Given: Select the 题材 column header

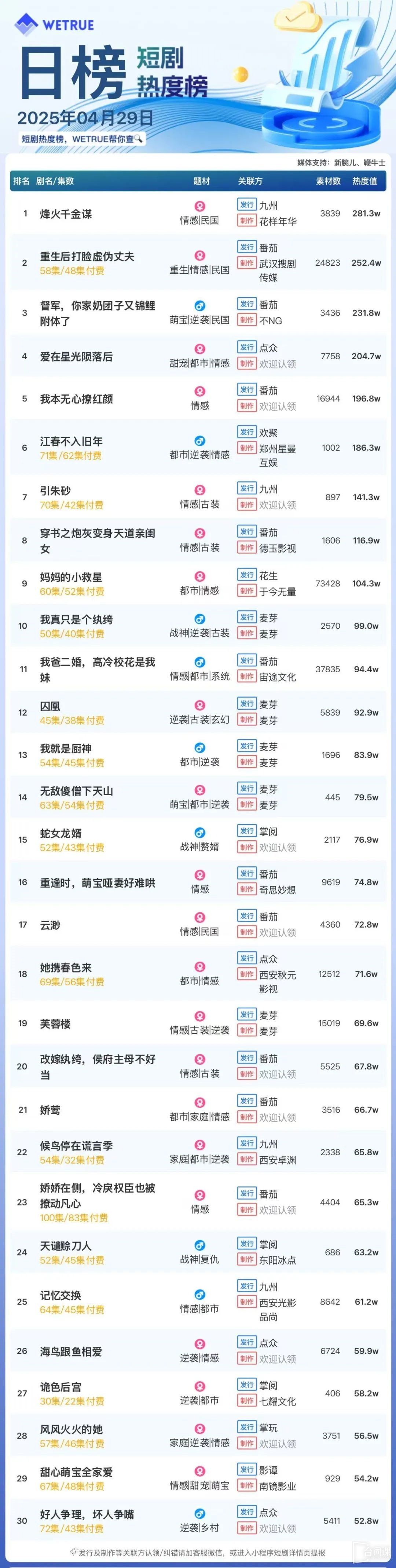Looking at the screenshot, I should (201, 181).
